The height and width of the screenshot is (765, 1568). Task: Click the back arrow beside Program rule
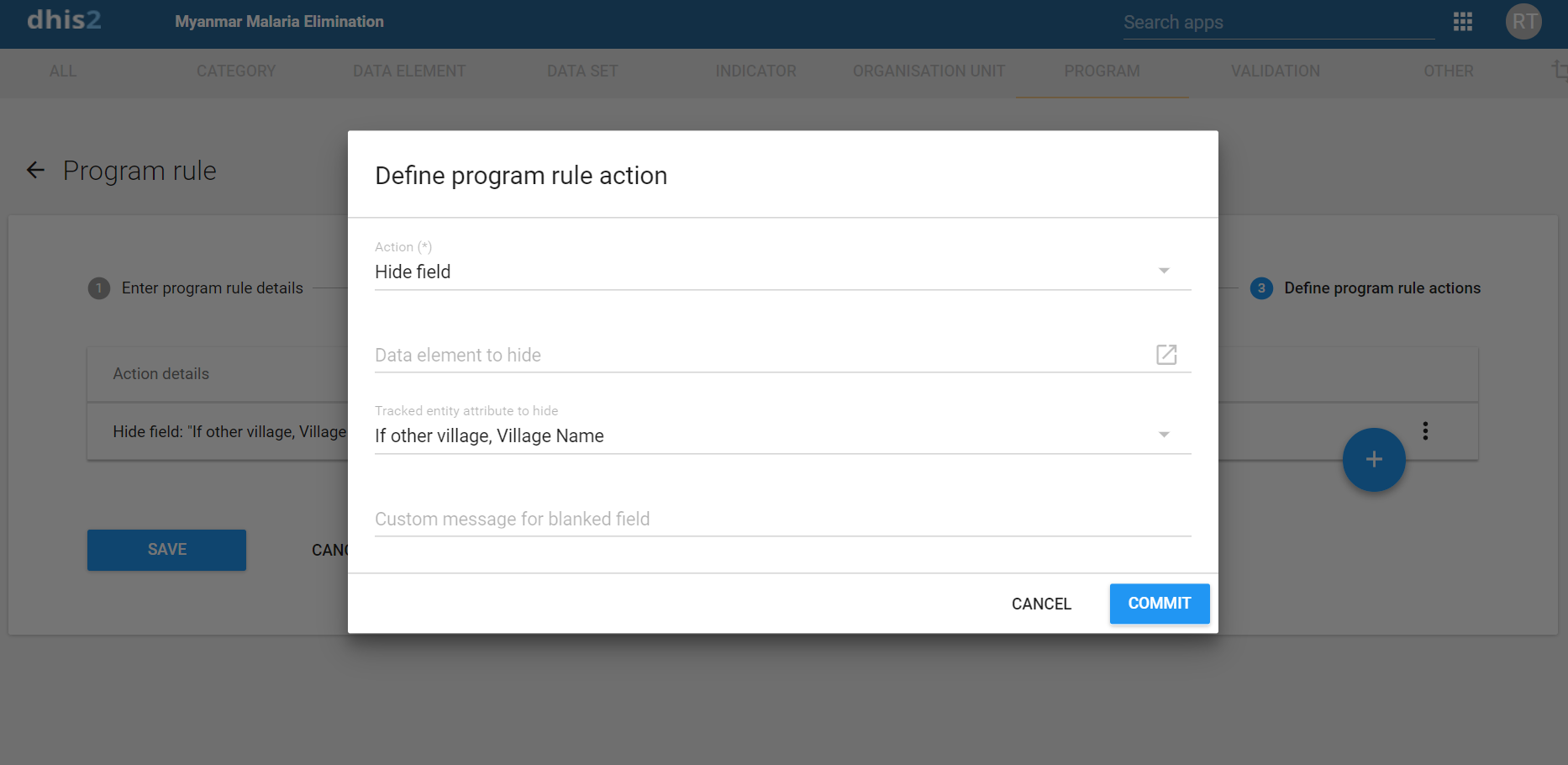[35, 171]
